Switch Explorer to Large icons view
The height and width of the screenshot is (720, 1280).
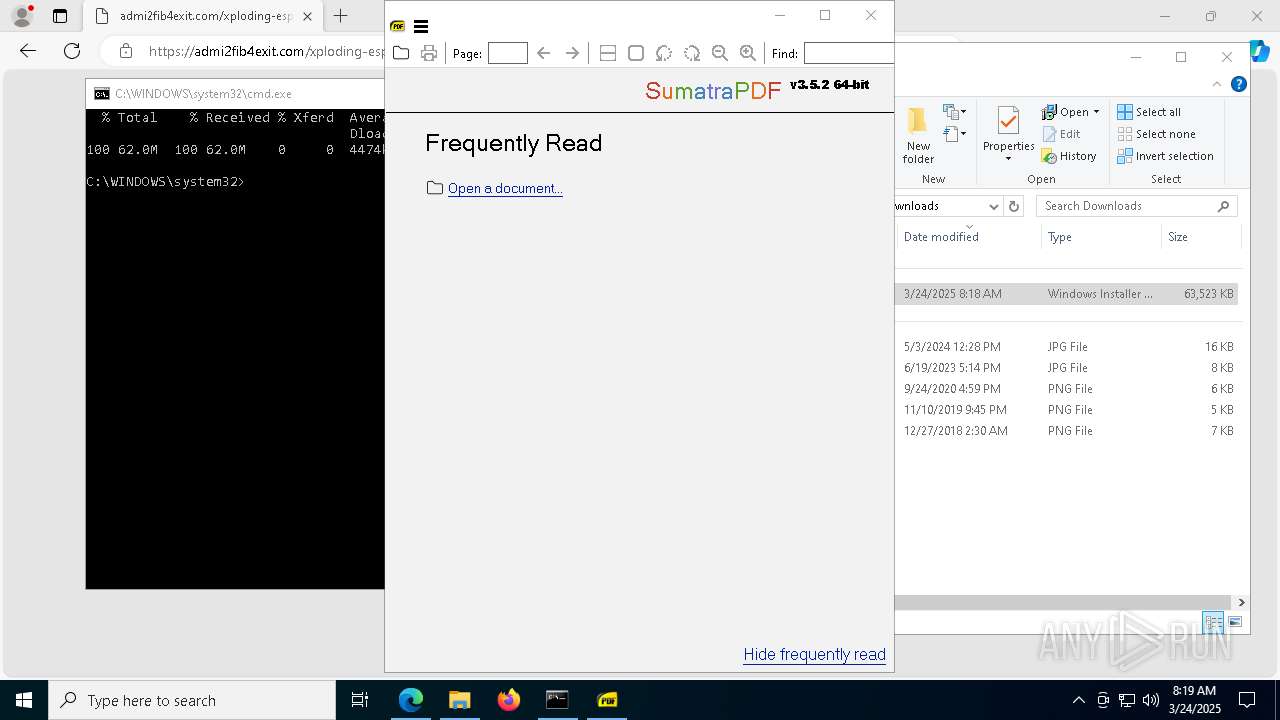(x=1235, y=622)
